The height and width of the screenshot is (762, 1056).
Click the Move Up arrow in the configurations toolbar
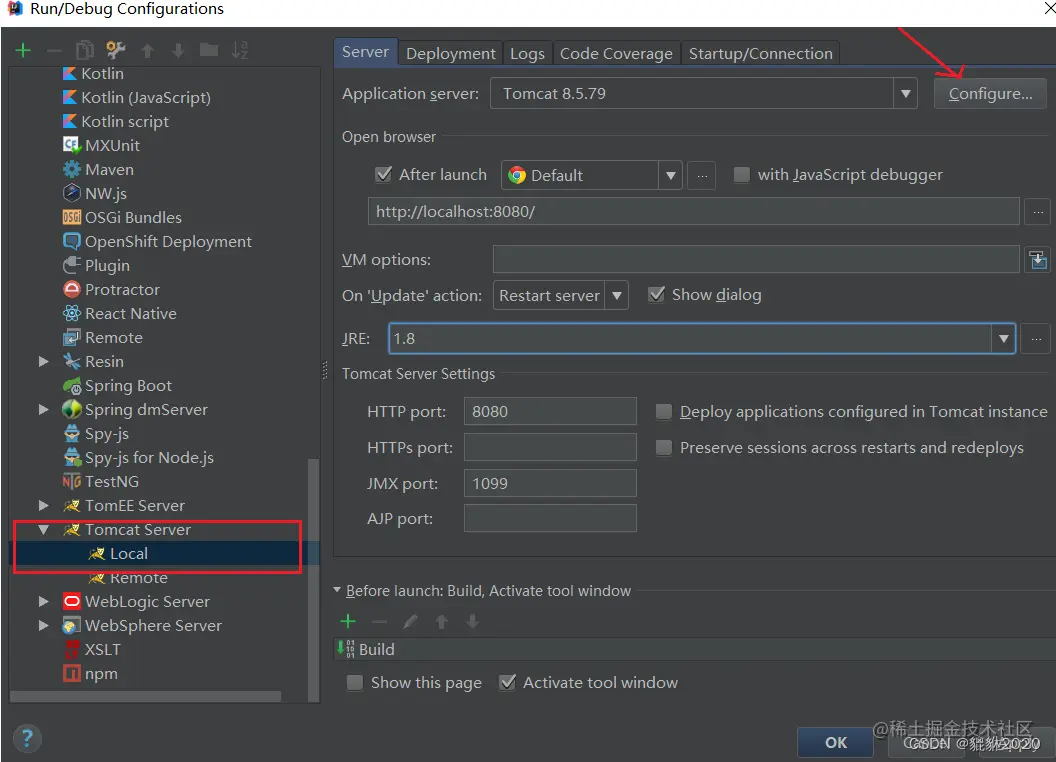[x=147, y=51]
